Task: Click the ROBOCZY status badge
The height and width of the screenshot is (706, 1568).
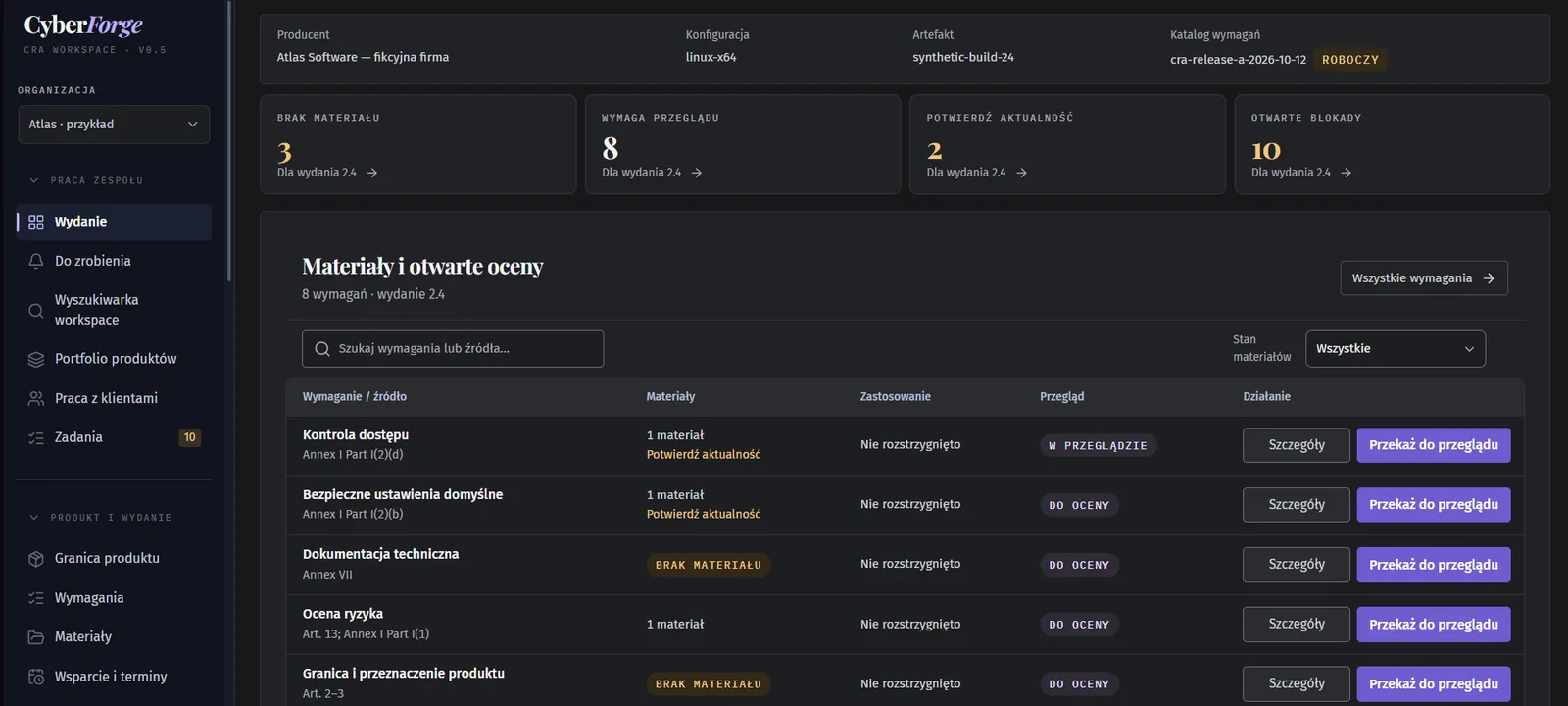Action: [x=1350, y=60]
